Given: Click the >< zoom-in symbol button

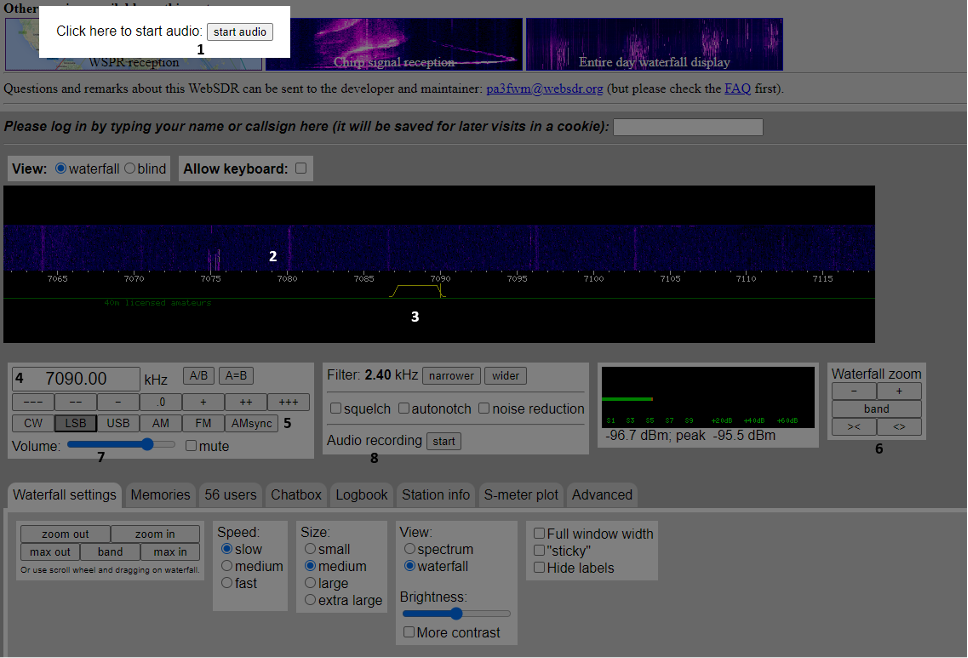Looking at the screenshot, I should tap(854, 427).
